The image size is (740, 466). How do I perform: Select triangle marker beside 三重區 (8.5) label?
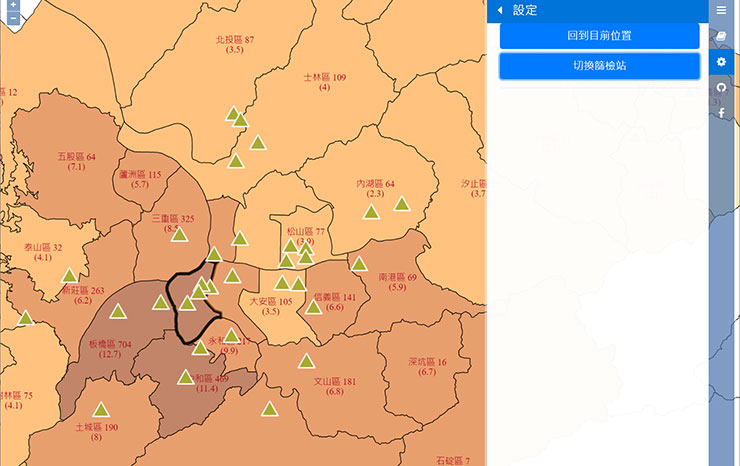[179, 235]
